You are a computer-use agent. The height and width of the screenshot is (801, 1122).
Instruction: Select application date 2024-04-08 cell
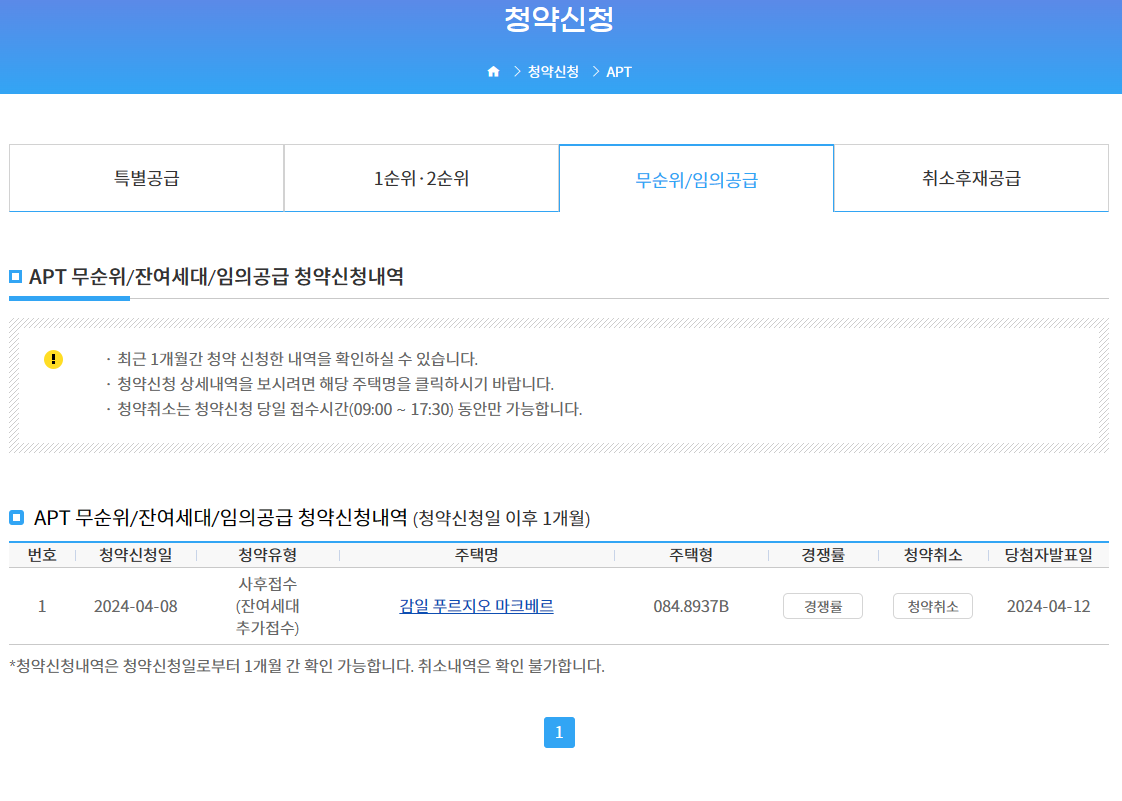point(136,606)
